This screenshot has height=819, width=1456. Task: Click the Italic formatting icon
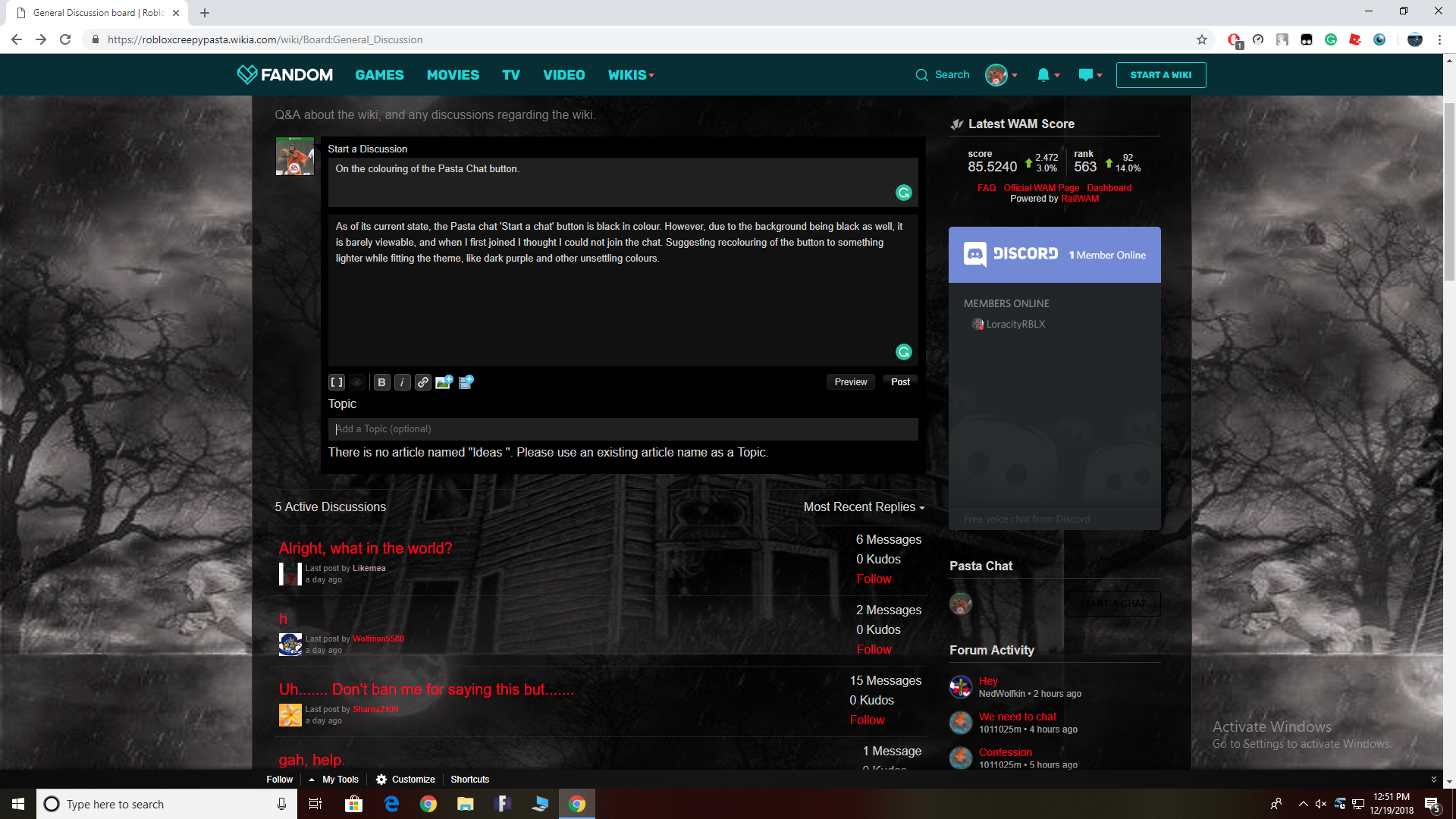402,382
